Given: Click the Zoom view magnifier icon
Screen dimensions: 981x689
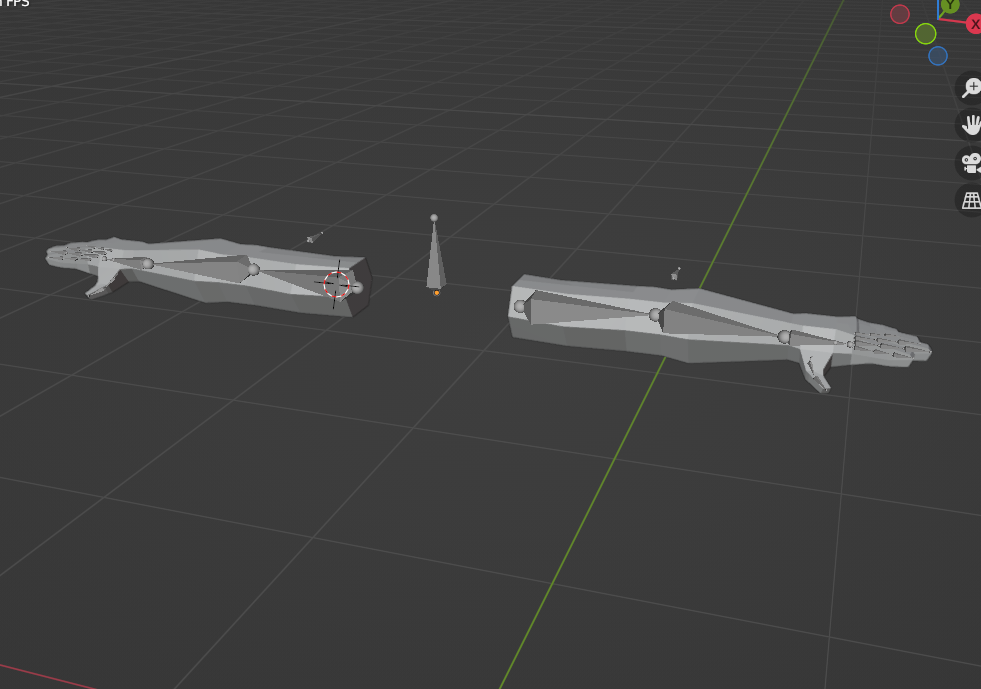Looking at the screenshot, I should pos(971,88).
